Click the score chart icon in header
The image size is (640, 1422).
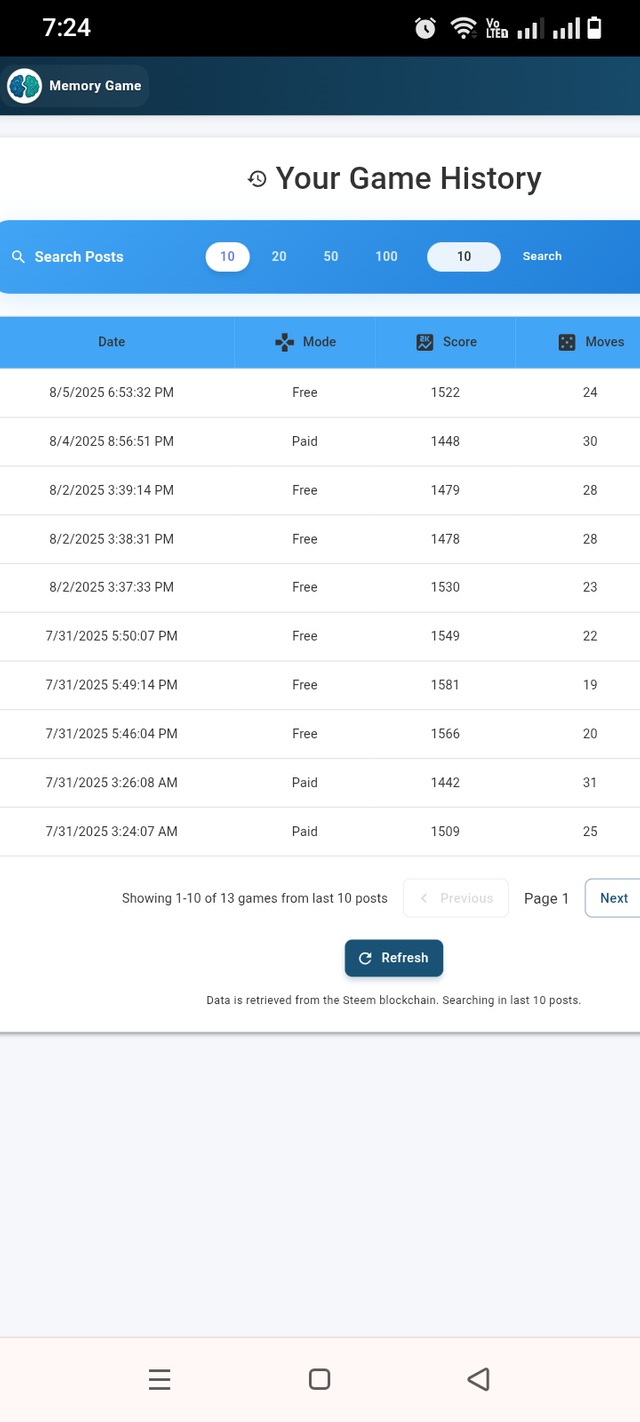tap(425, 342)
